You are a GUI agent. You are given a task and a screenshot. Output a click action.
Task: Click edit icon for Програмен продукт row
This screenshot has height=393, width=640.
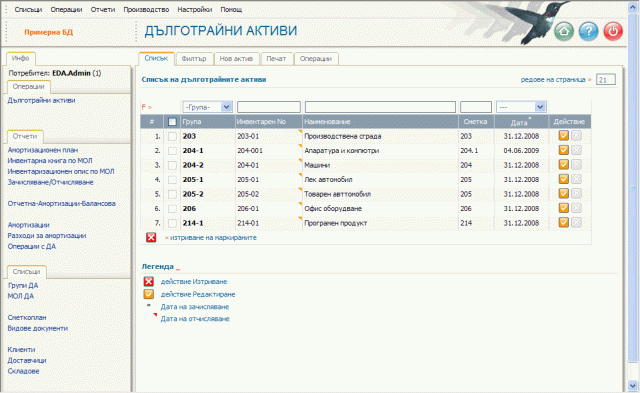point(564,223)
